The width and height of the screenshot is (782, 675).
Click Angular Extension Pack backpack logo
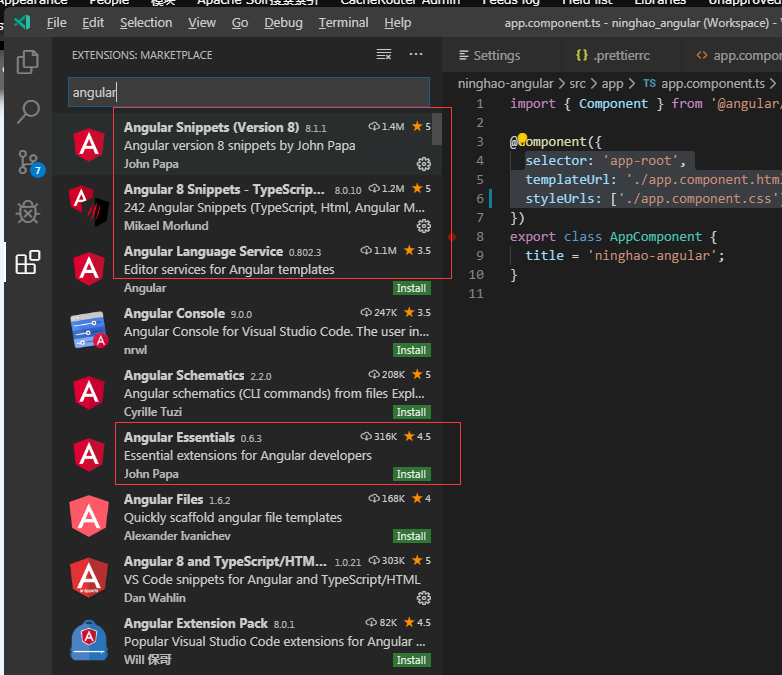click(x=89, y=641)
